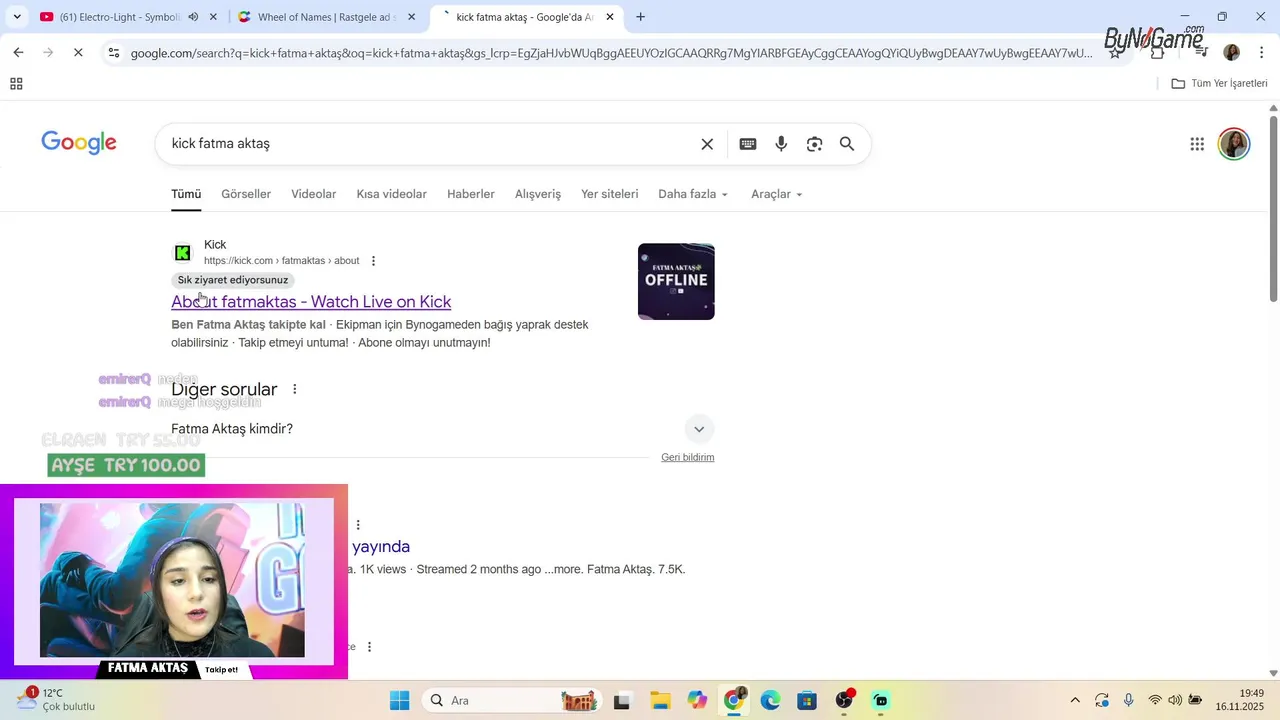The width and height of the screenshot is (1280, 720).
Task: Go to the Google homepage logo
Action: [x=79, y=143]
